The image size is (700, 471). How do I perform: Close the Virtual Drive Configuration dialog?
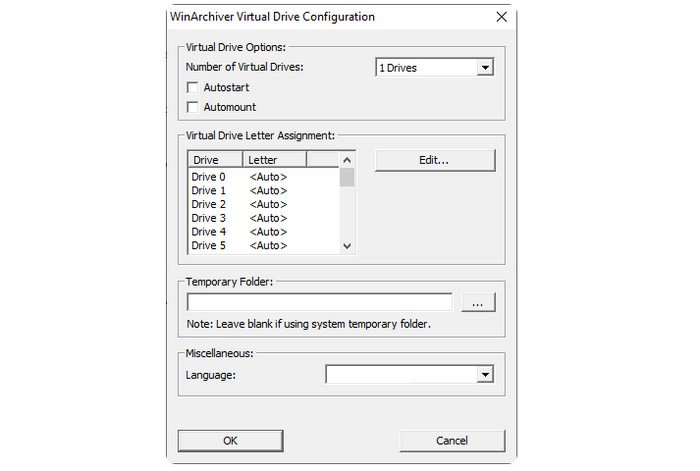pos(500,17)
